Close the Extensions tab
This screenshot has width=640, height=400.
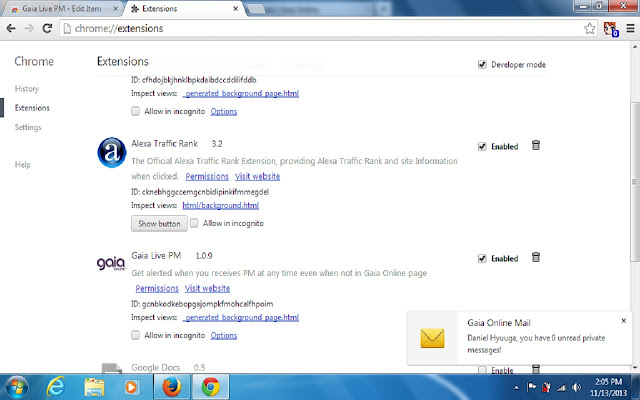coord(236,9)
